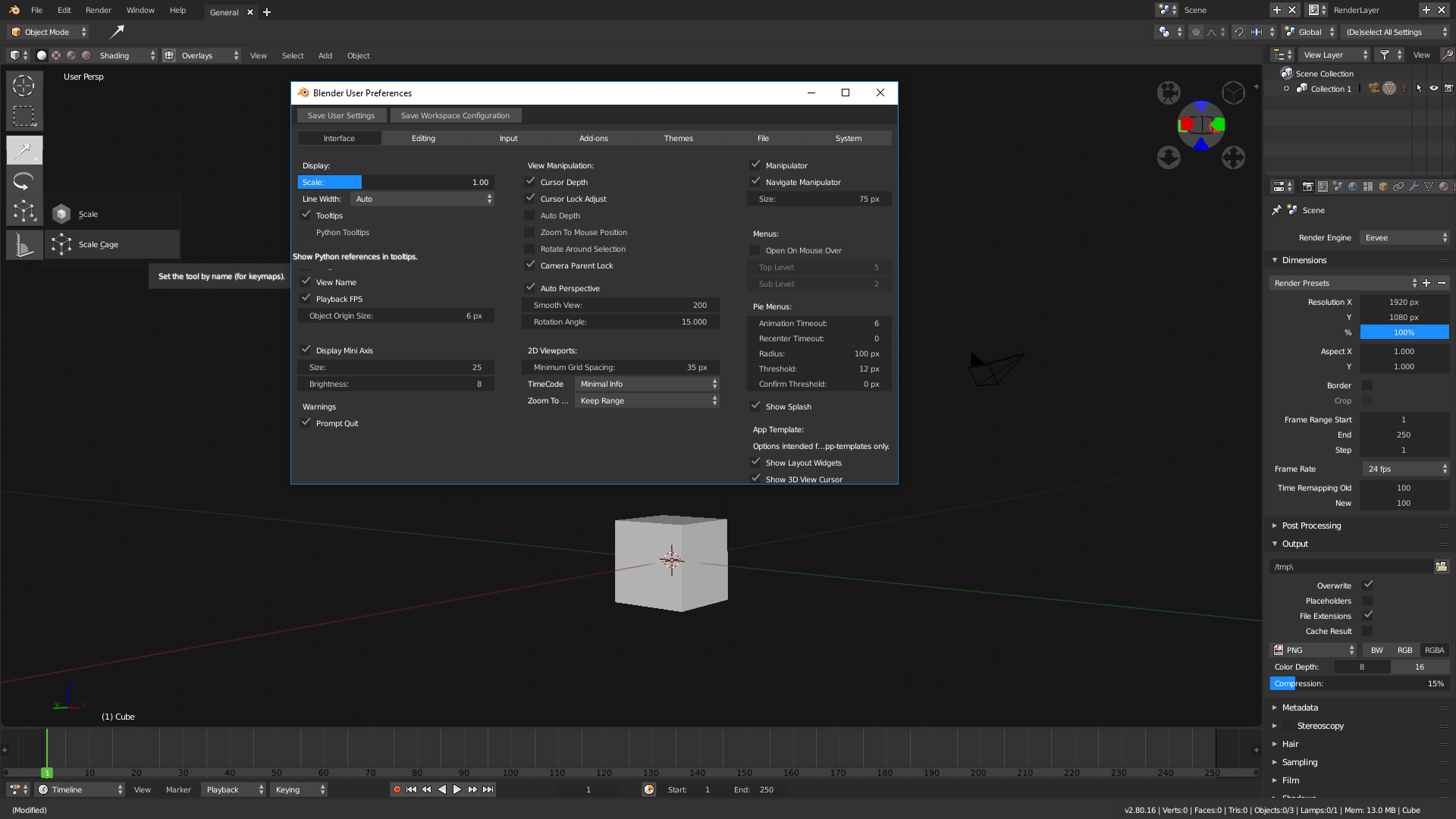Play the animation forward

coord(457,789)
